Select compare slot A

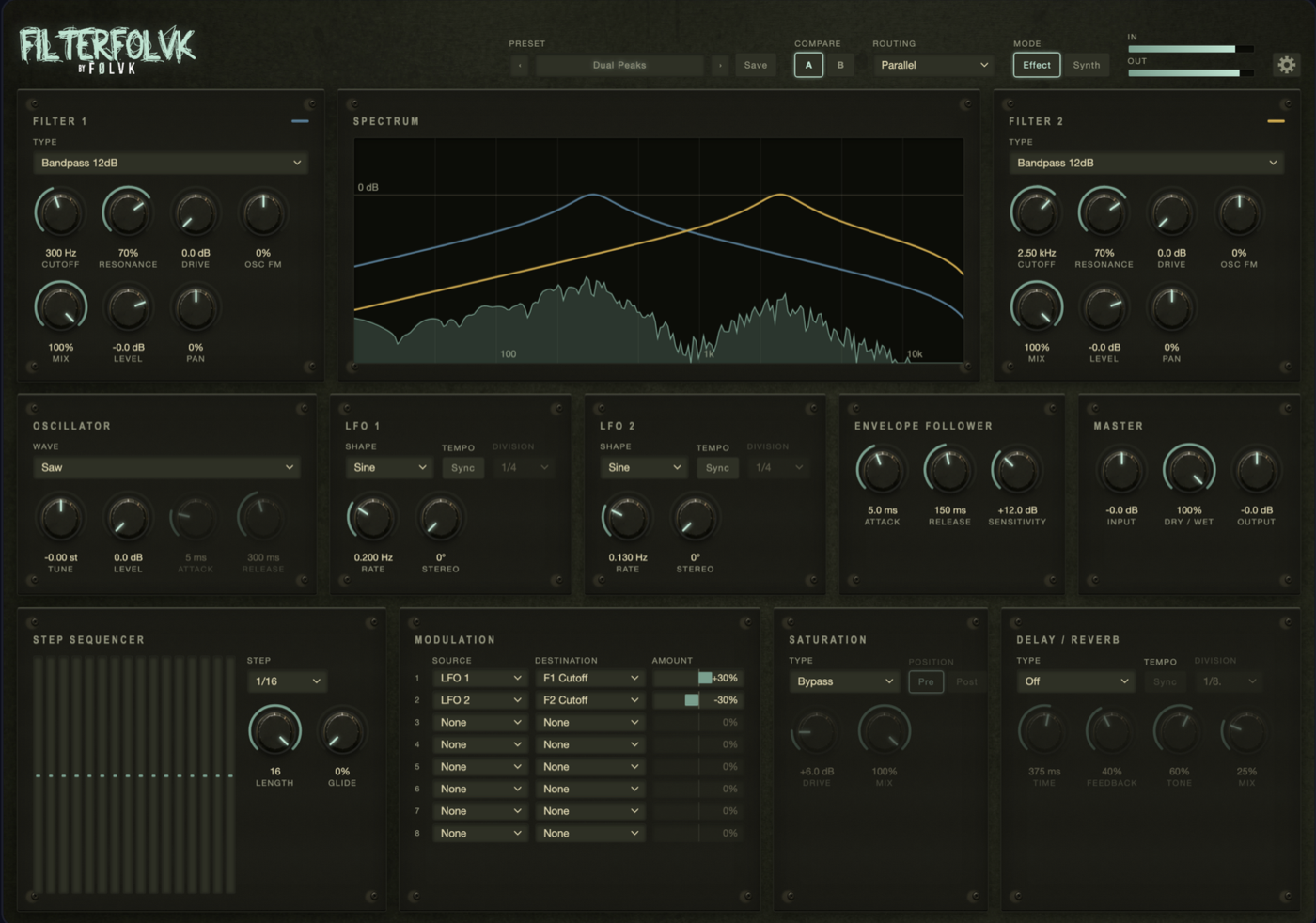(808, 65)
